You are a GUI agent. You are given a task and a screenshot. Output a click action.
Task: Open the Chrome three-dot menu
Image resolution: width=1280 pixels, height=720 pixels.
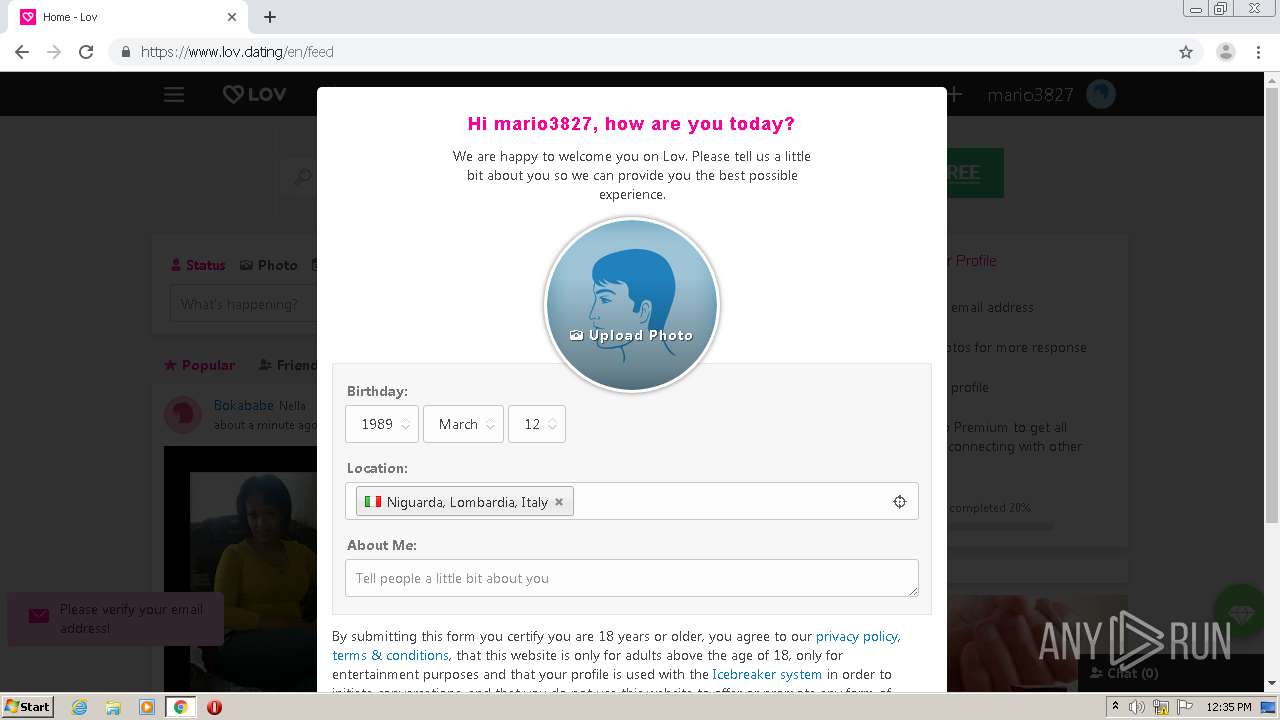point(1258,52)
